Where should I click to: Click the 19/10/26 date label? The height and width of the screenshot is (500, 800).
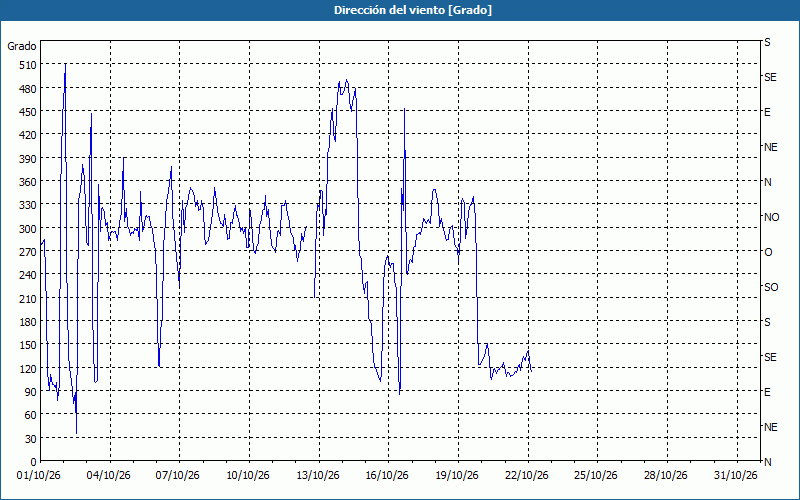[457, 476]
